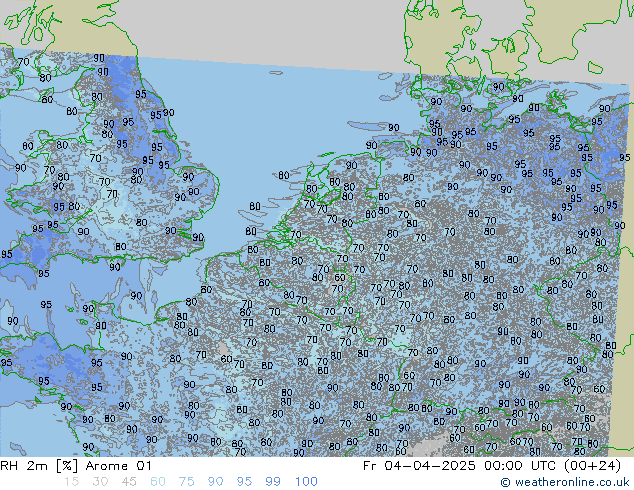Select the legend value 75
The height and width of the screenshot is (490, 634).
click(186, 482)
